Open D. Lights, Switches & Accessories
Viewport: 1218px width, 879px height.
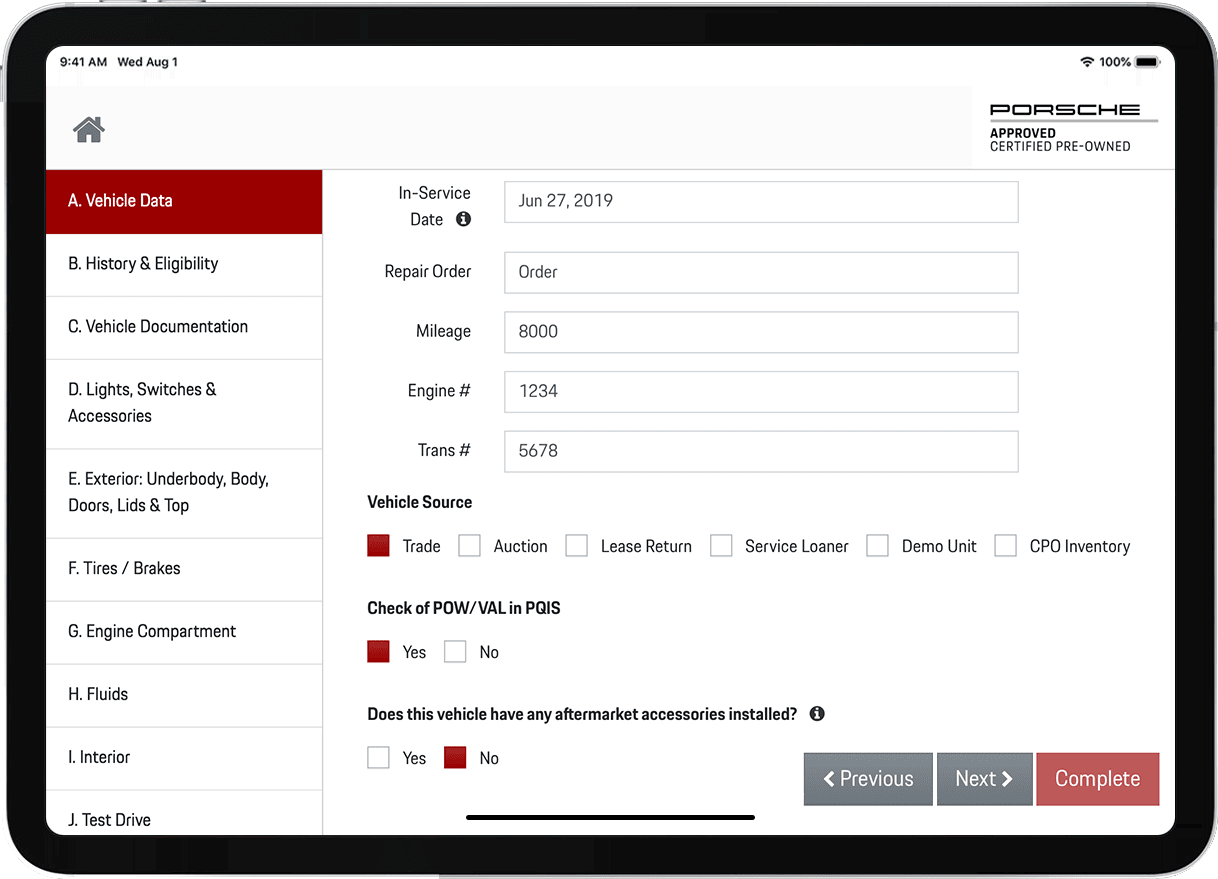(184, 403)
